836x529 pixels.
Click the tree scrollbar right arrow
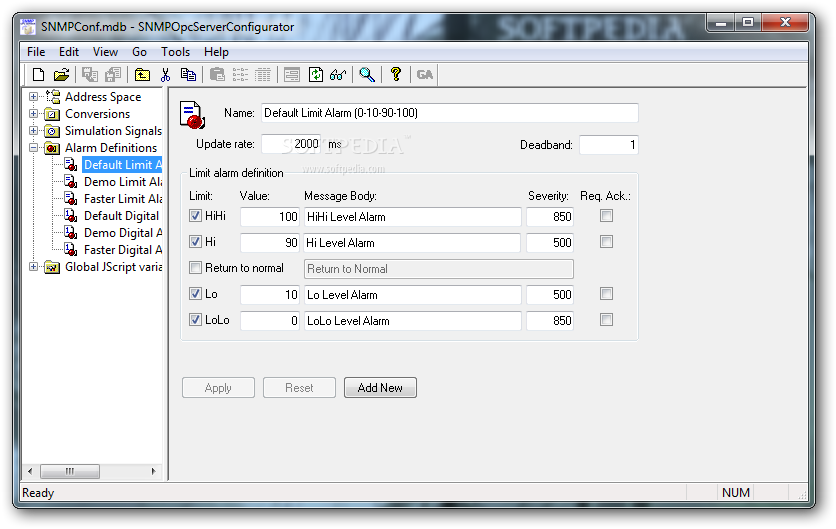(x=154, y=471)
